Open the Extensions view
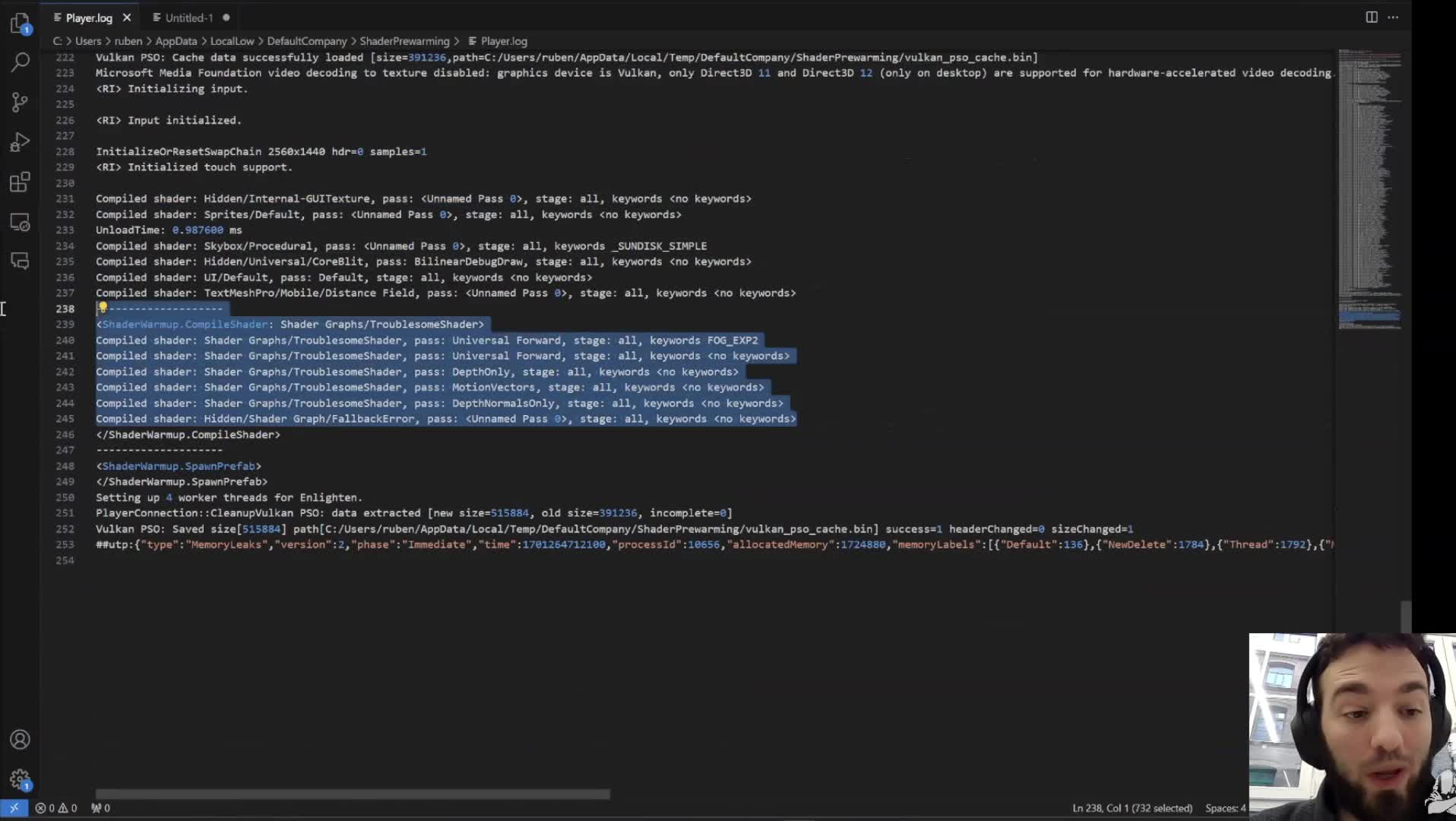The image size is (1456, 821). [x=19, y=182]
